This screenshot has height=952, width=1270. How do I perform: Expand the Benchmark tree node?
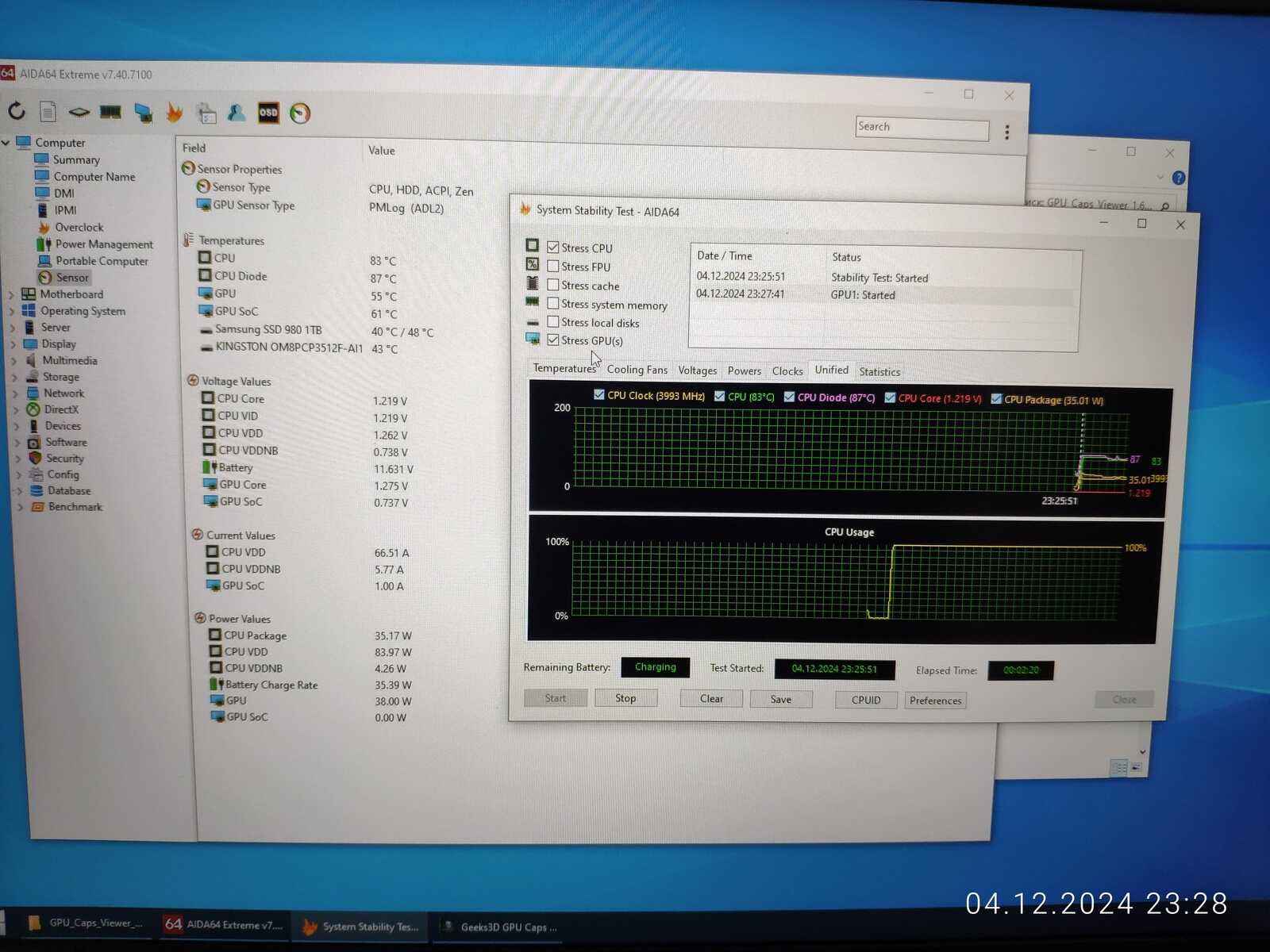(x=20, y=507)
